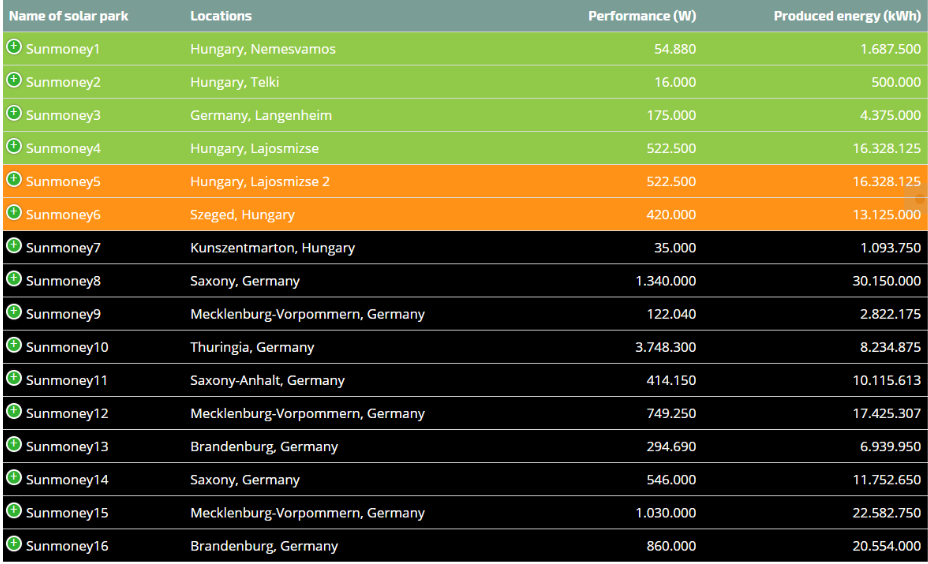Click the Performance (W) column header
The height and width of the screenshot is (564, 928).
642,16
